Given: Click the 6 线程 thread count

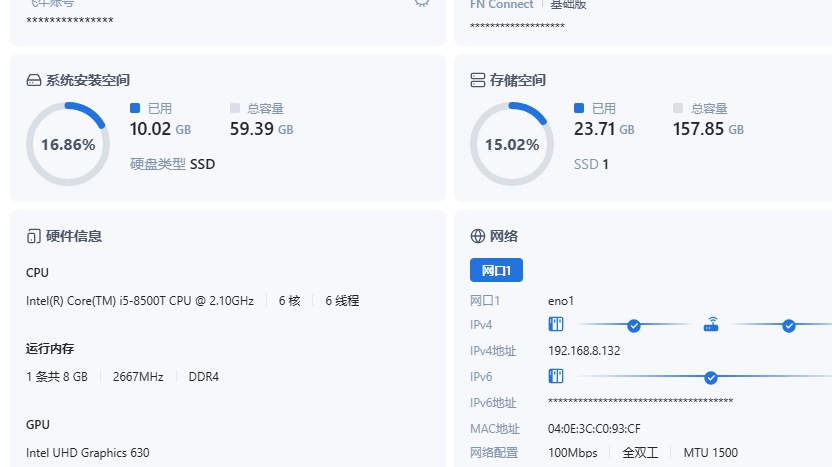Looking at the screenshot, I should pos(342,301).
